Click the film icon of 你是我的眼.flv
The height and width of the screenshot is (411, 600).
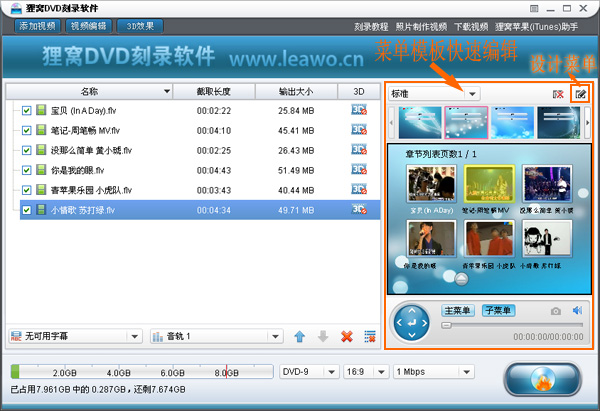coord(41,170)
